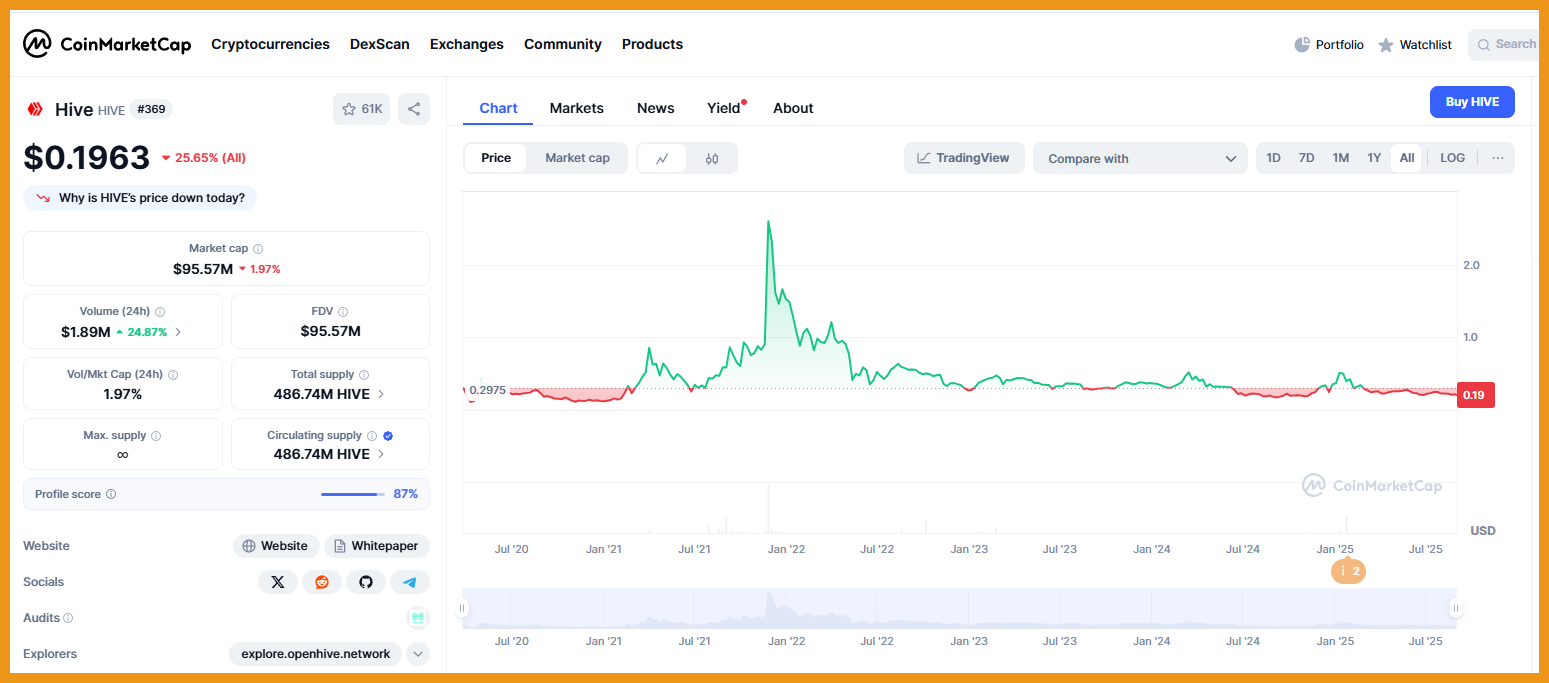Open the Whitepaper link

[x=377, y=546]
